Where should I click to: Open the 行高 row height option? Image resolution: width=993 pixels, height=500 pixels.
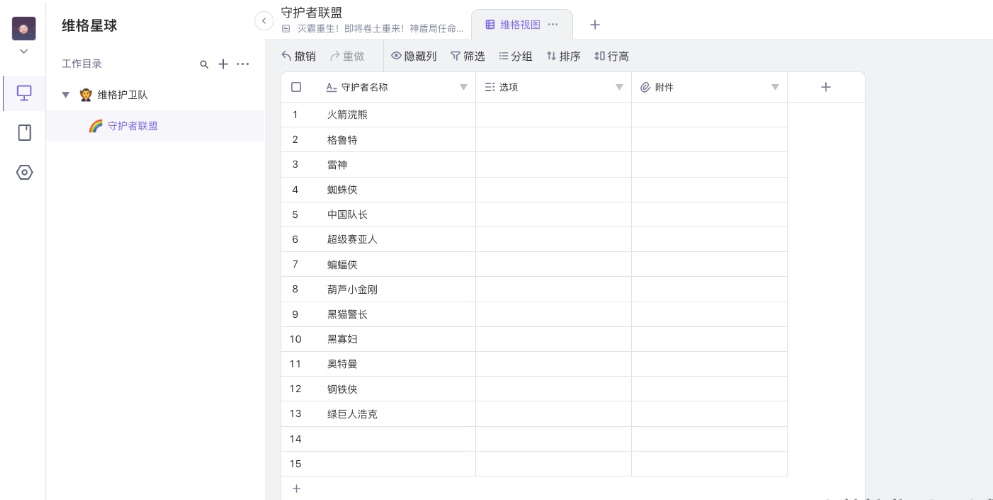click(x=611, y=56)
